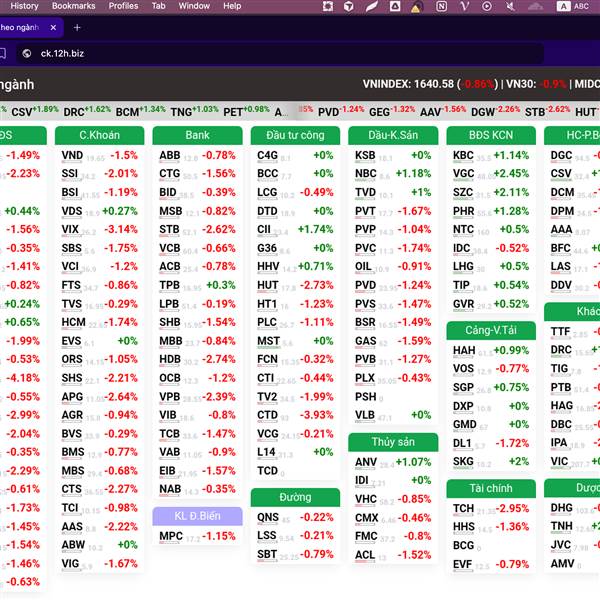
Task: Click the Đường sector header
Action: tap(295, 497)
